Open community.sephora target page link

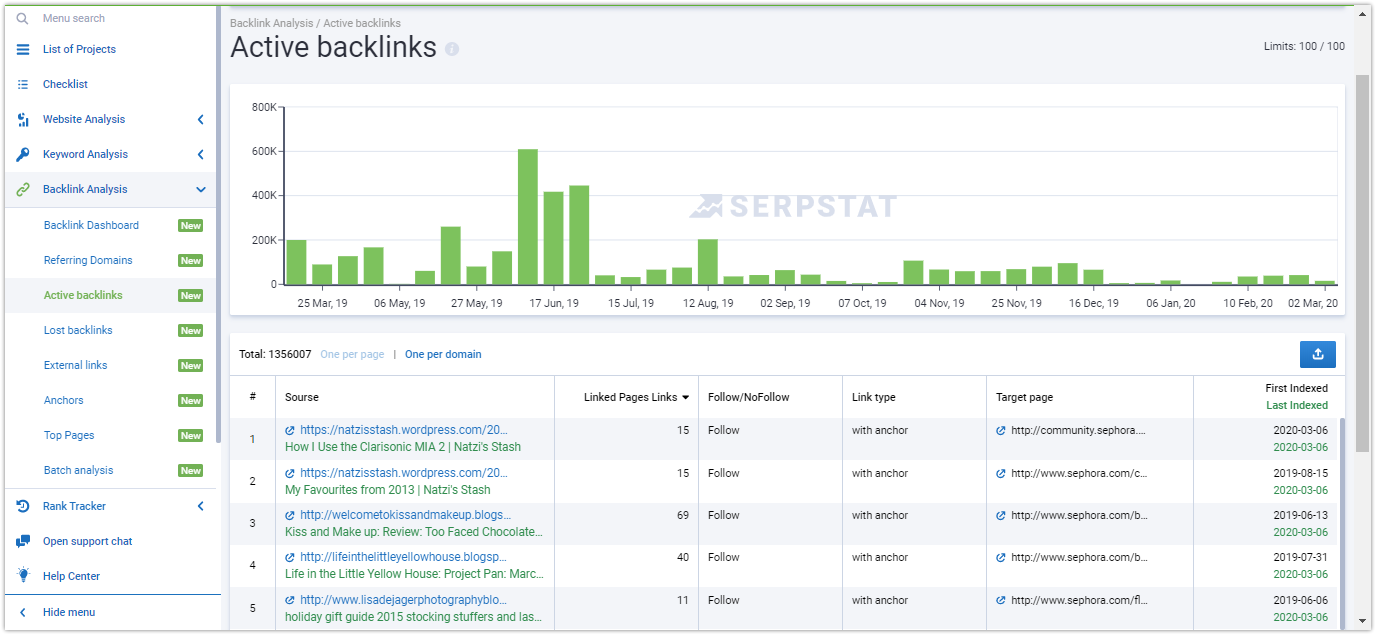[x=1078, y=431]
